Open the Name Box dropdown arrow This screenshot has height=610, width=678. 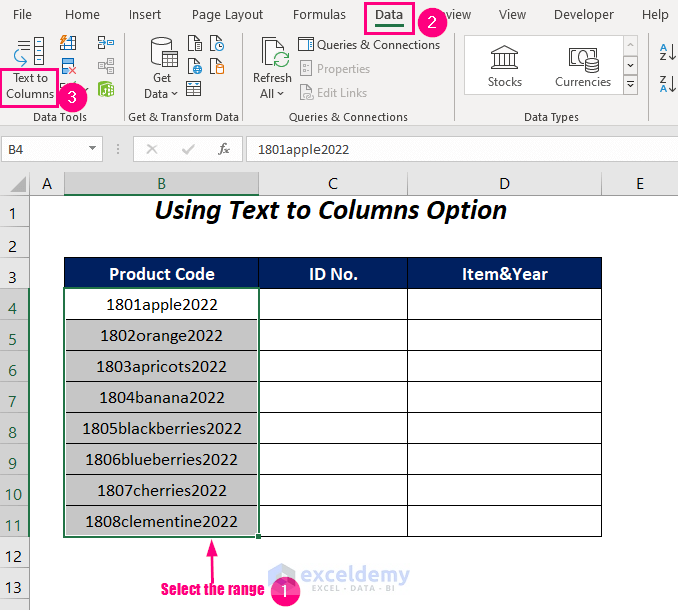(92, 148)
